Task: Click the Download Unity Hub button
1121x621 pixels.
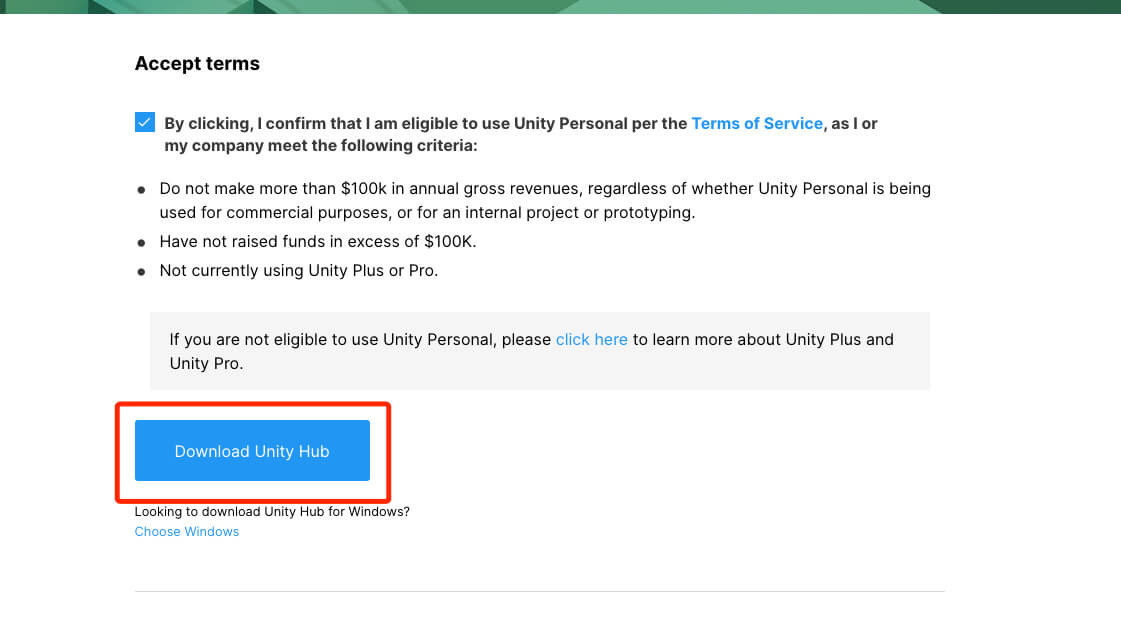Action: pyautogui.click(x=252, y=451)
